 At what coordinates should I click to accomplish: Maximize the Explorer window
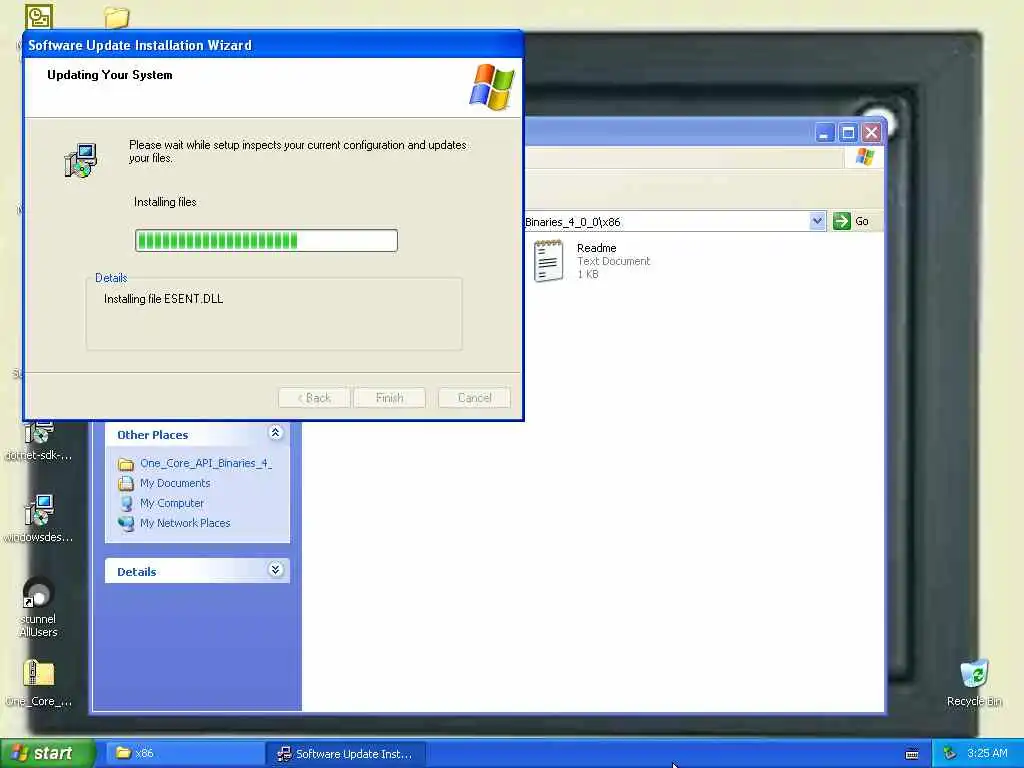[848, 133]
